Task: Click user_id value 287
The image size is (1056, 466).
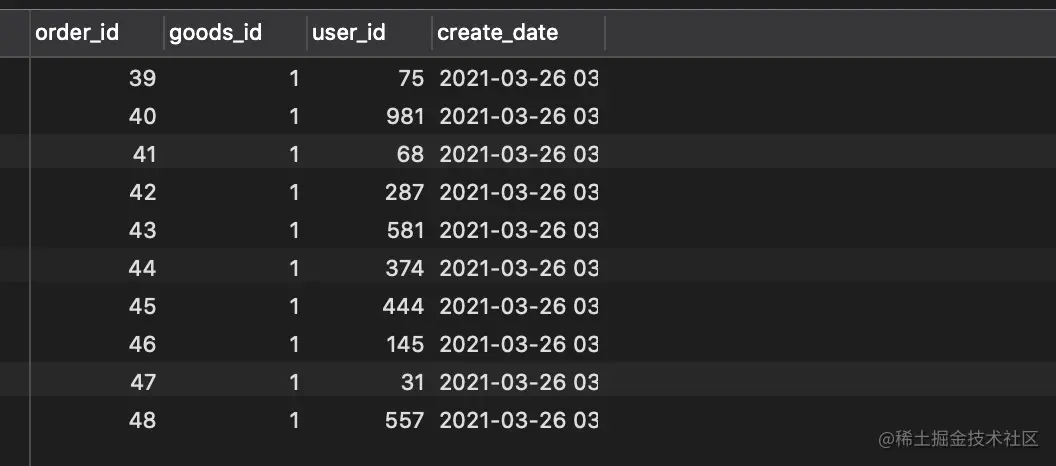Action: point(404,193)
